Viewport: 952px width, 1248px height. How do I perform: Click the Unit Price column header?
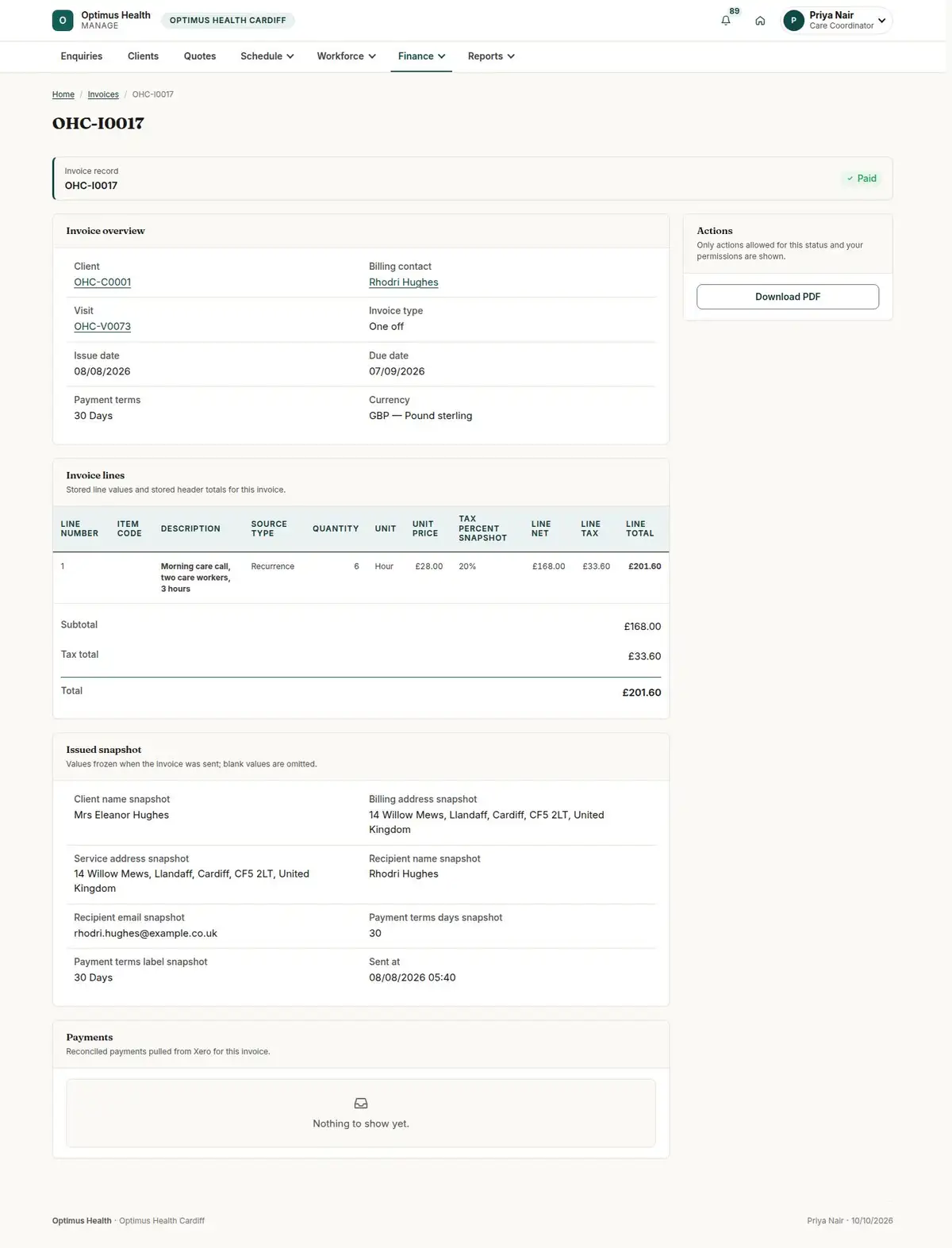pyautogui.click(x=425, y=529)
